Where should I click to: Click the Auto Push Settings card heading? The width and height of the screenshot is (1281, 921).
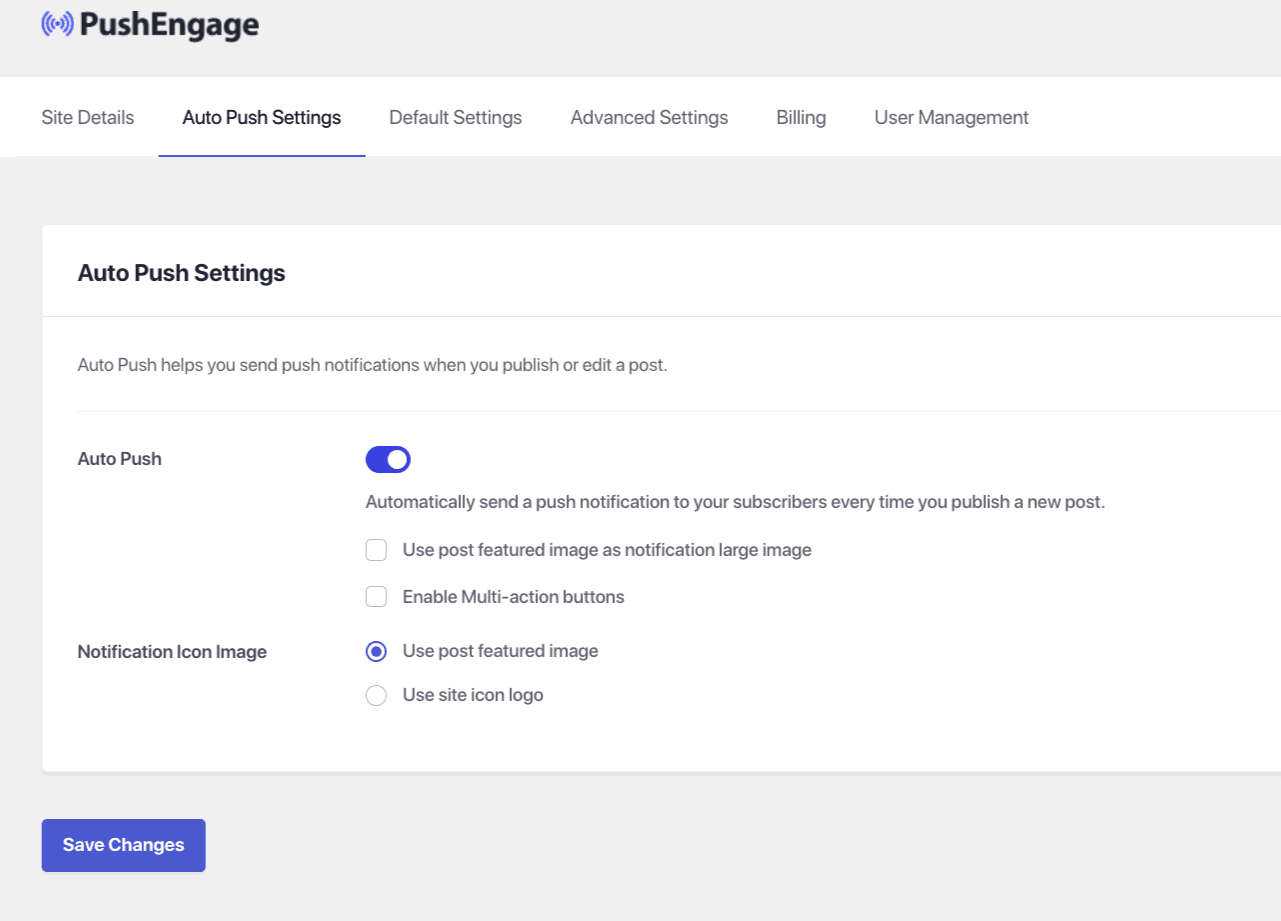[x=181, y=273]
